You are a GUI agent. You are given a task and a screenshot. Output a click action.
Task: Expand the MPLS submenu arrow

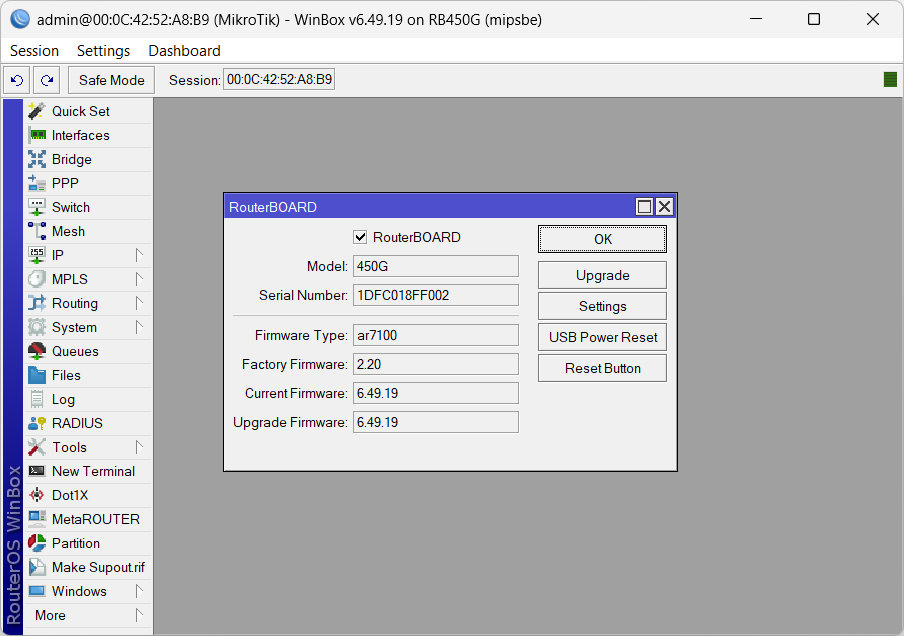click(x=138, y=279)
